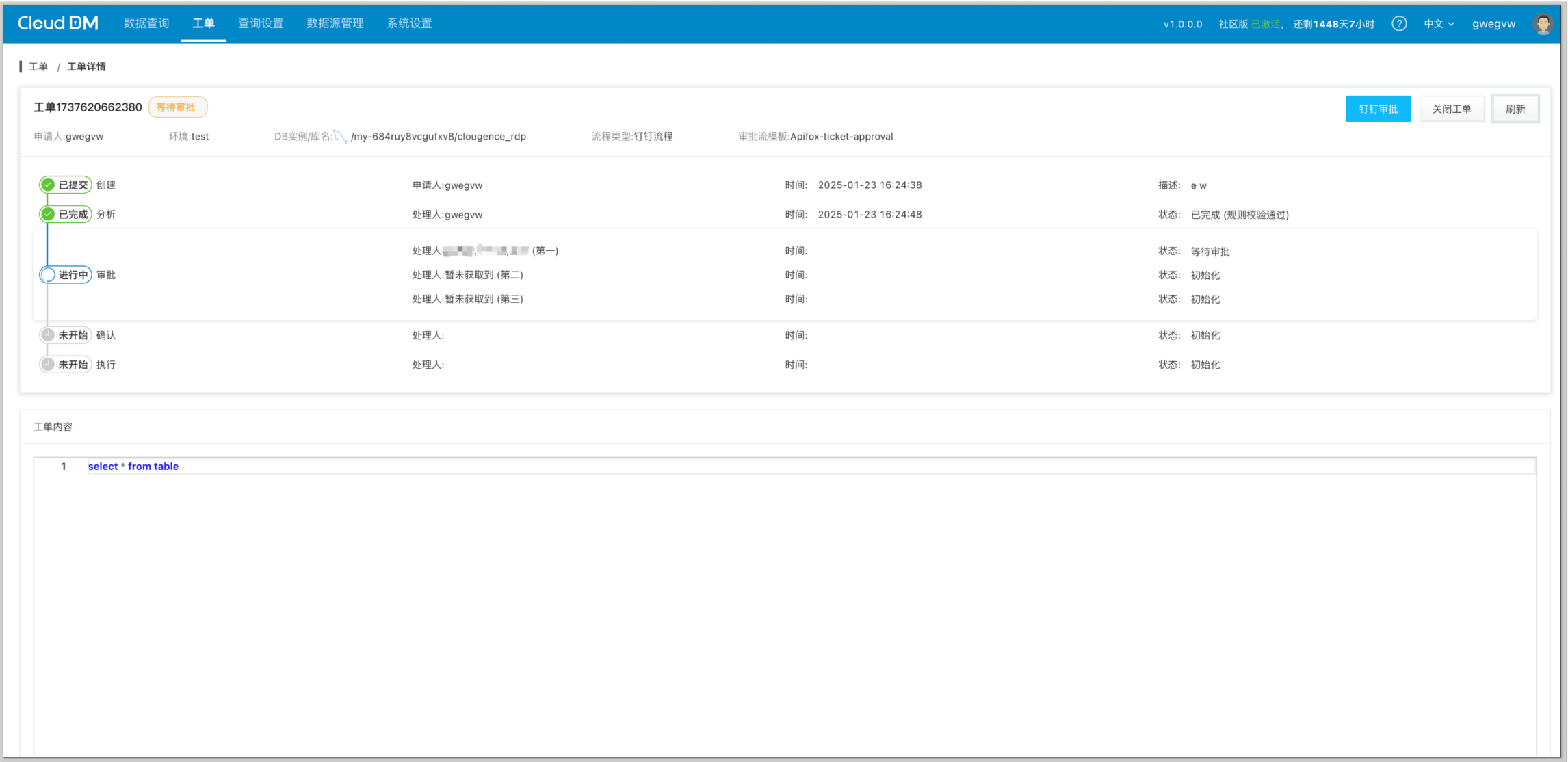The width and height of the screenshot is (1568, 762).
Task: Click the 进行中 approval step circle
Action: coord(48,275)
